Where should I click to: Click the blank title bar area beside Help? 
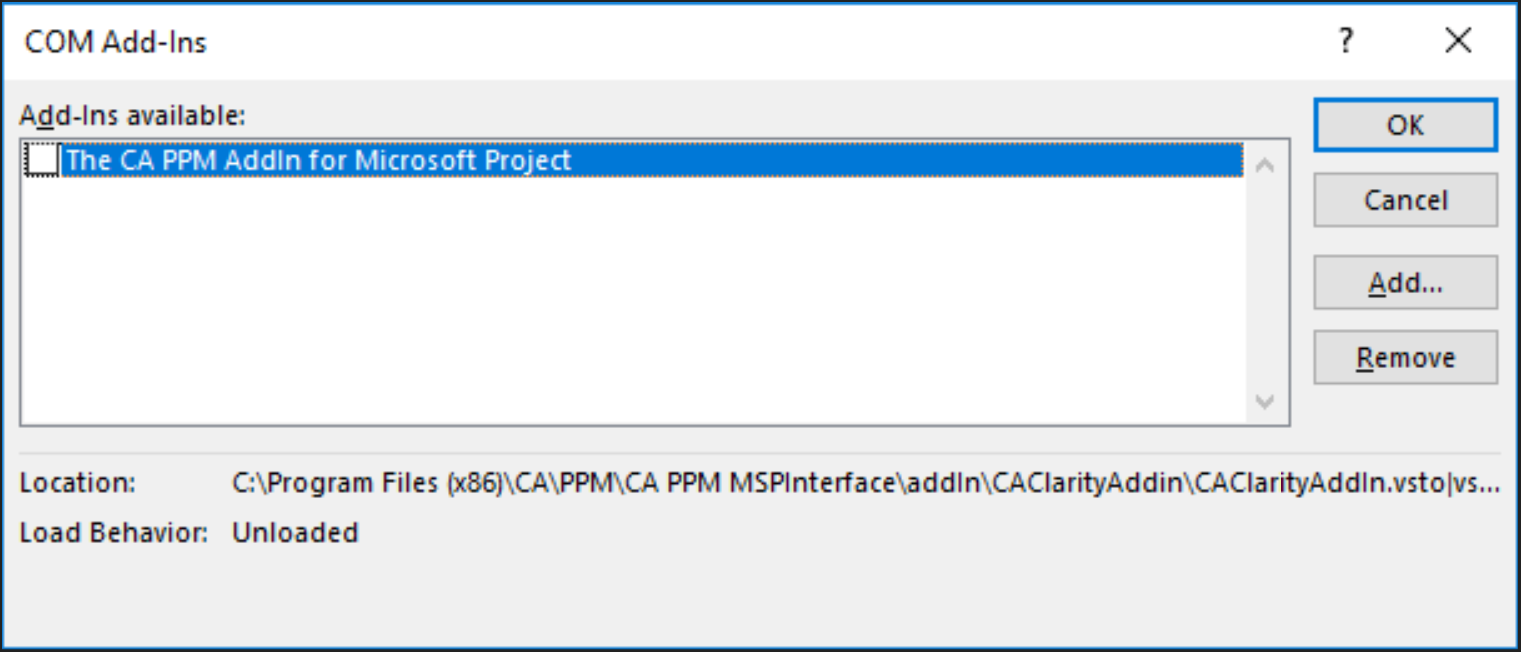(x=800, y=42)
